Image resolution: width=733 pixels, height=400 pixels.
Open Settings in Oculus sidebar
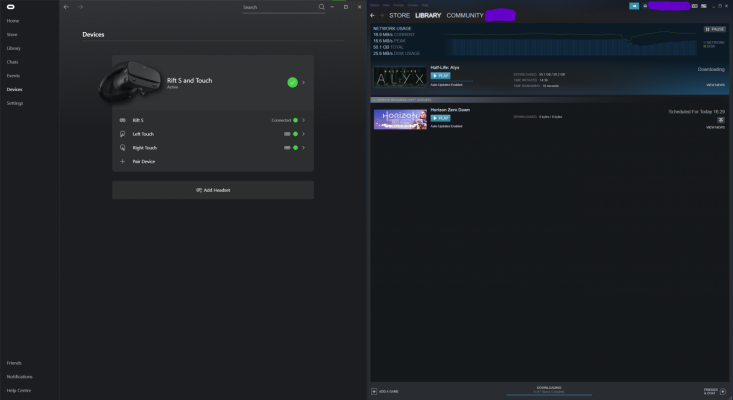pyautogui.click(x=15, y=103)
